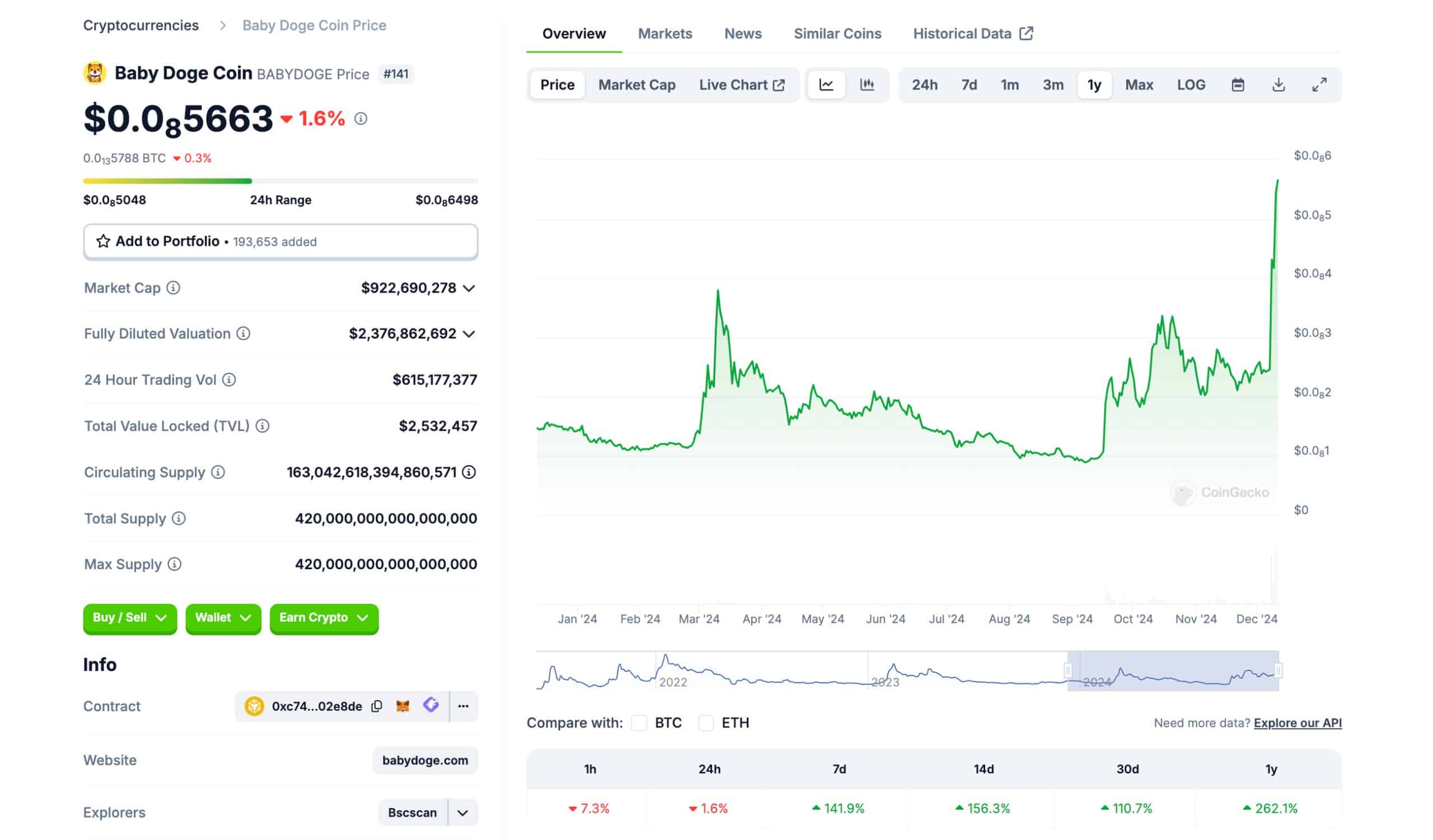Image resolution: width=1433 pixels, height=840 pixels.
Task: Switch chart to Price view
Action: [558, 85]
